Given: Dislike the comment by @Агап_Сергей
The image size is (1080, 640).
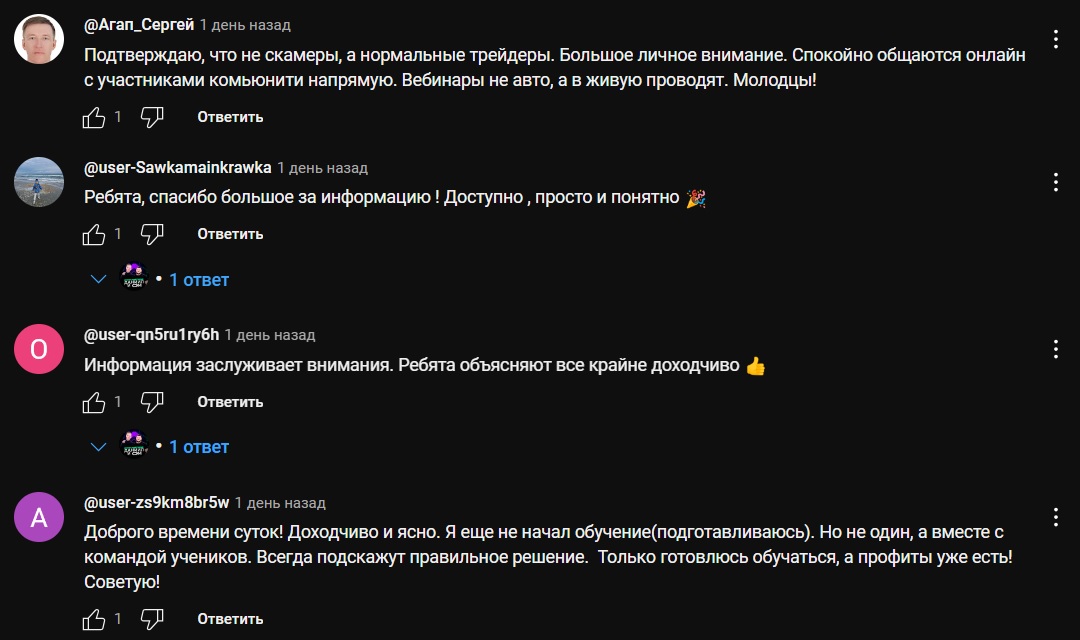Looking at the screenshot, I should click(152, 117).
